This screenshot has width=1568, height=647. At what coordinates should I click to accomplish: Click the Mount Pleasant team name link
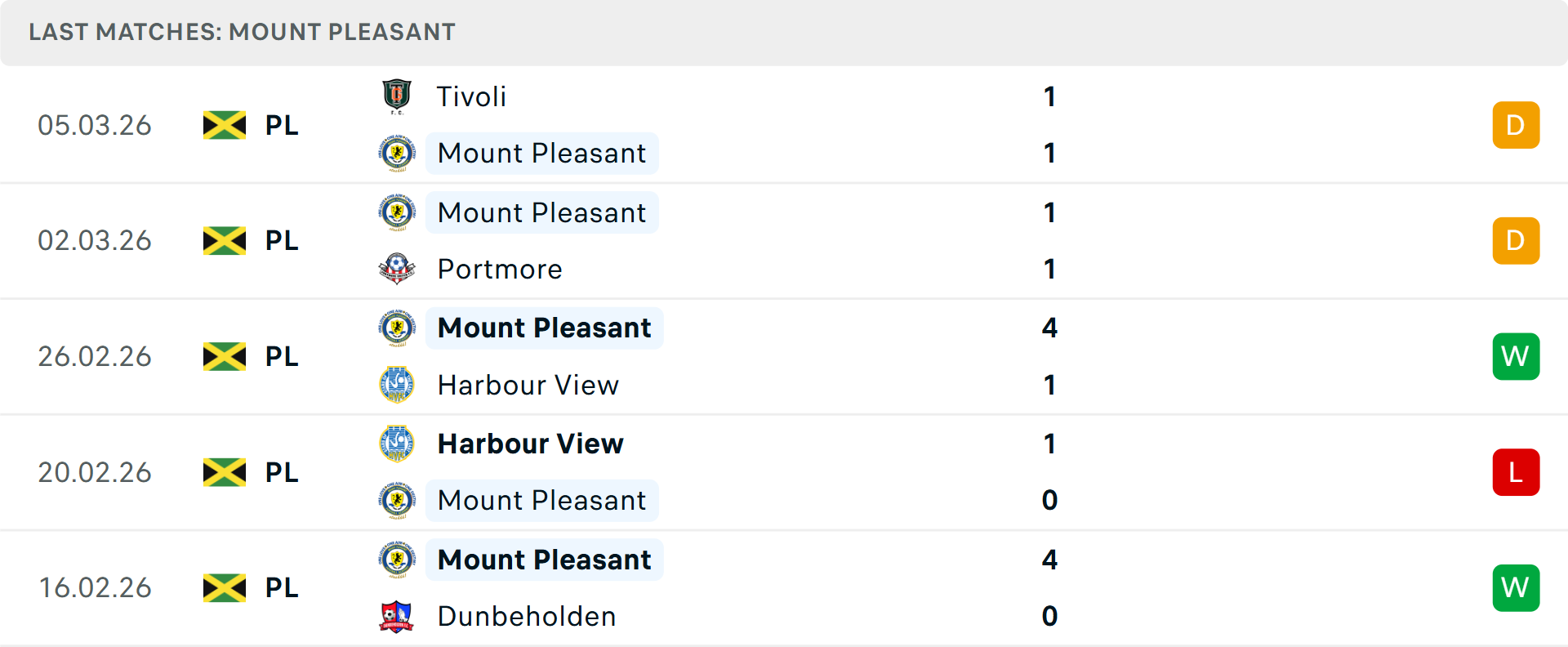pos(541,153)
